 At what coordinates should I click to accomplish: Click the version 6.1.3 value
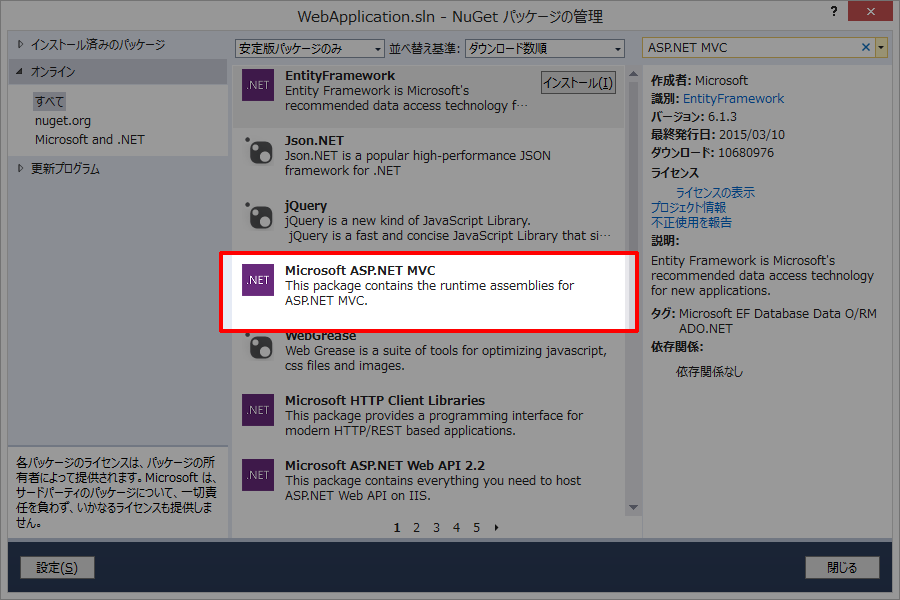(x=722, y=117)
